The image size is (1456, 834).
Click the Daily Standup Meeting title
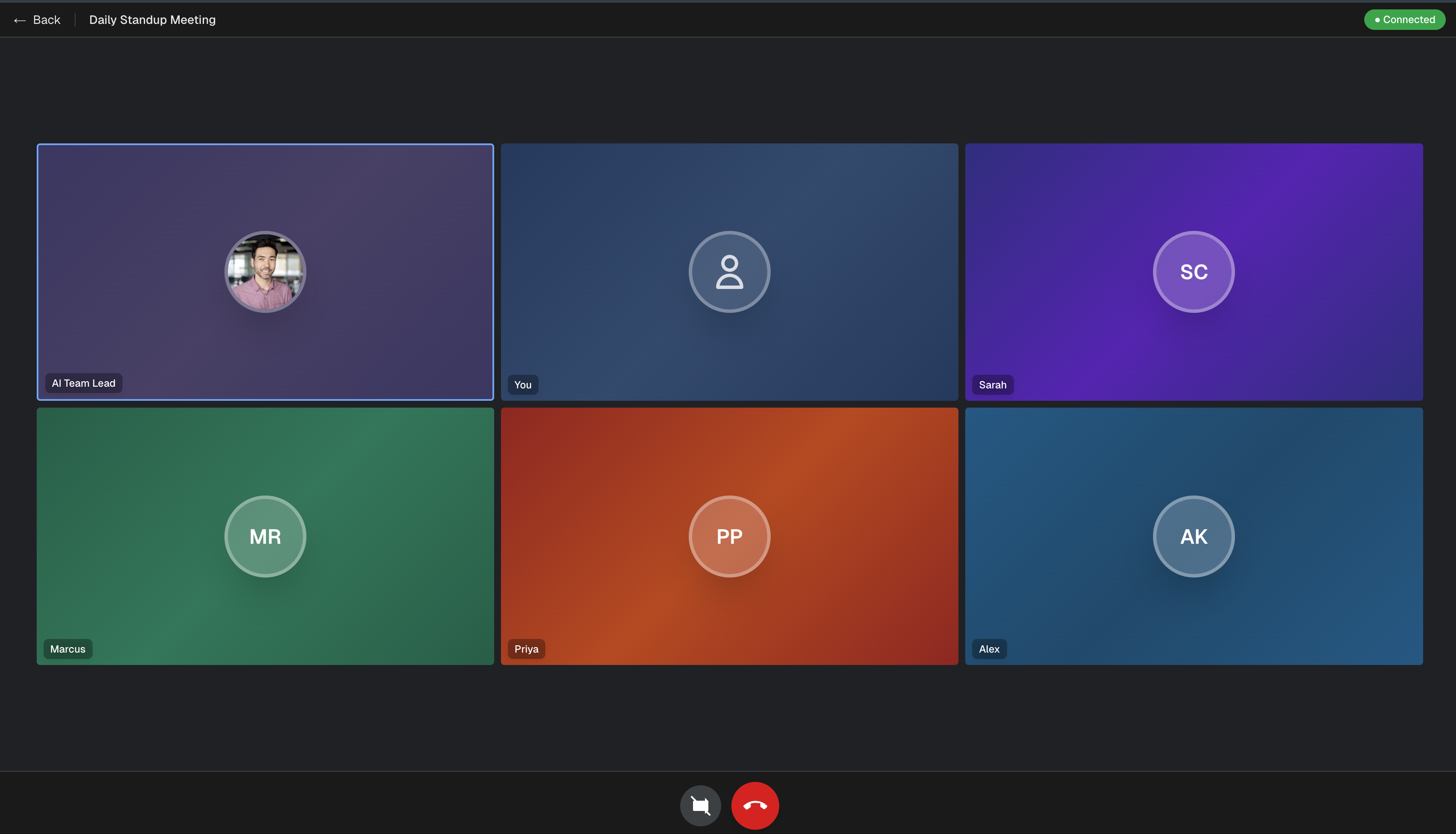click(x=152, y=20)
